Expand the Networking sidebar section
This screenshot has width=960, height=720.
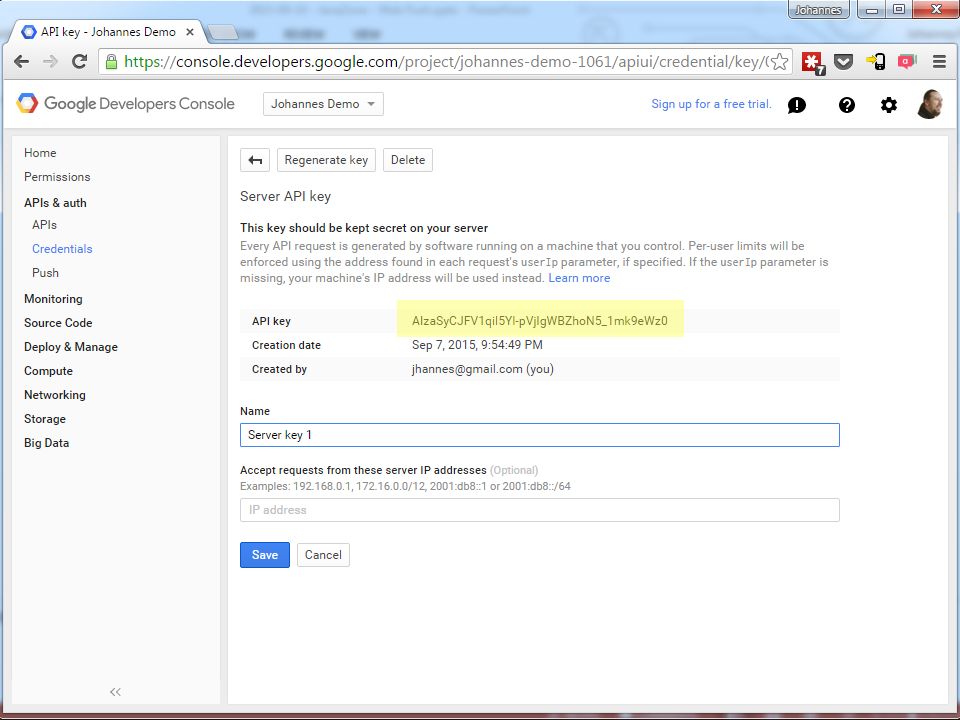click(55, 395)
